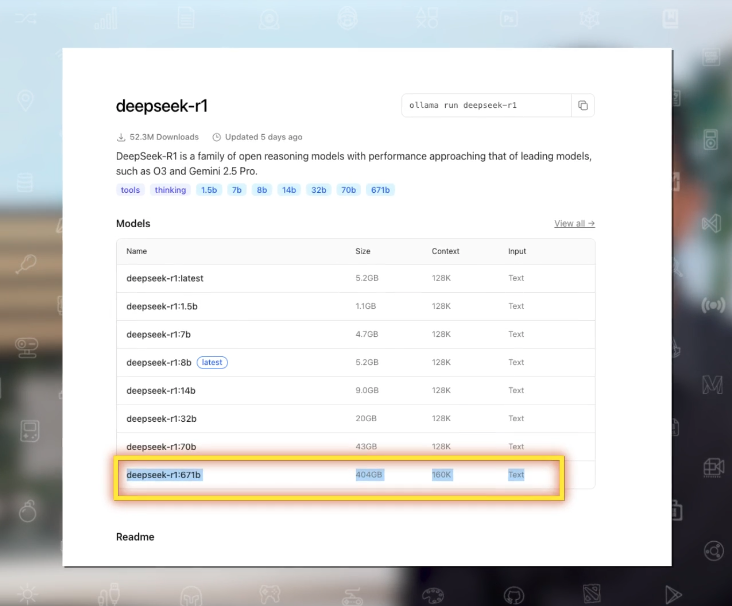
Task: Open the deepseek-r1:1.5b model
Action: coord(162,306)
